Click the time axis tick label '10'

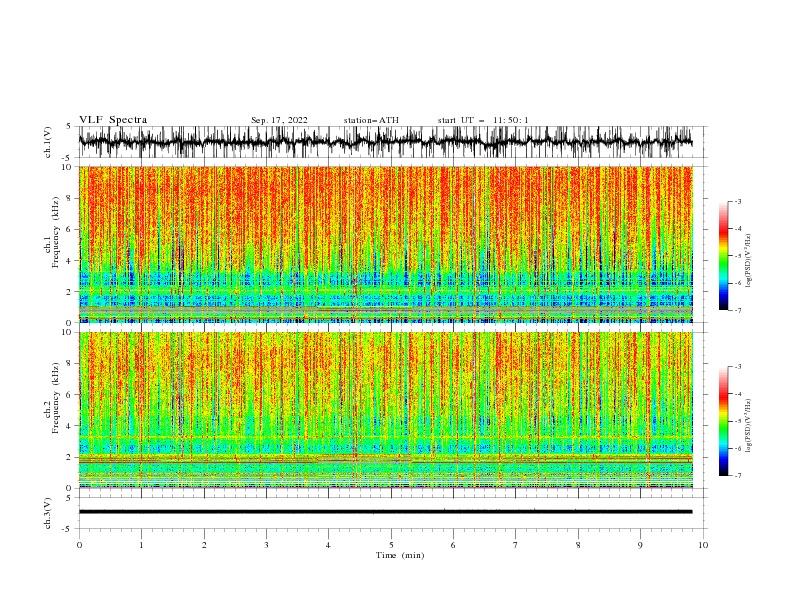703,545
